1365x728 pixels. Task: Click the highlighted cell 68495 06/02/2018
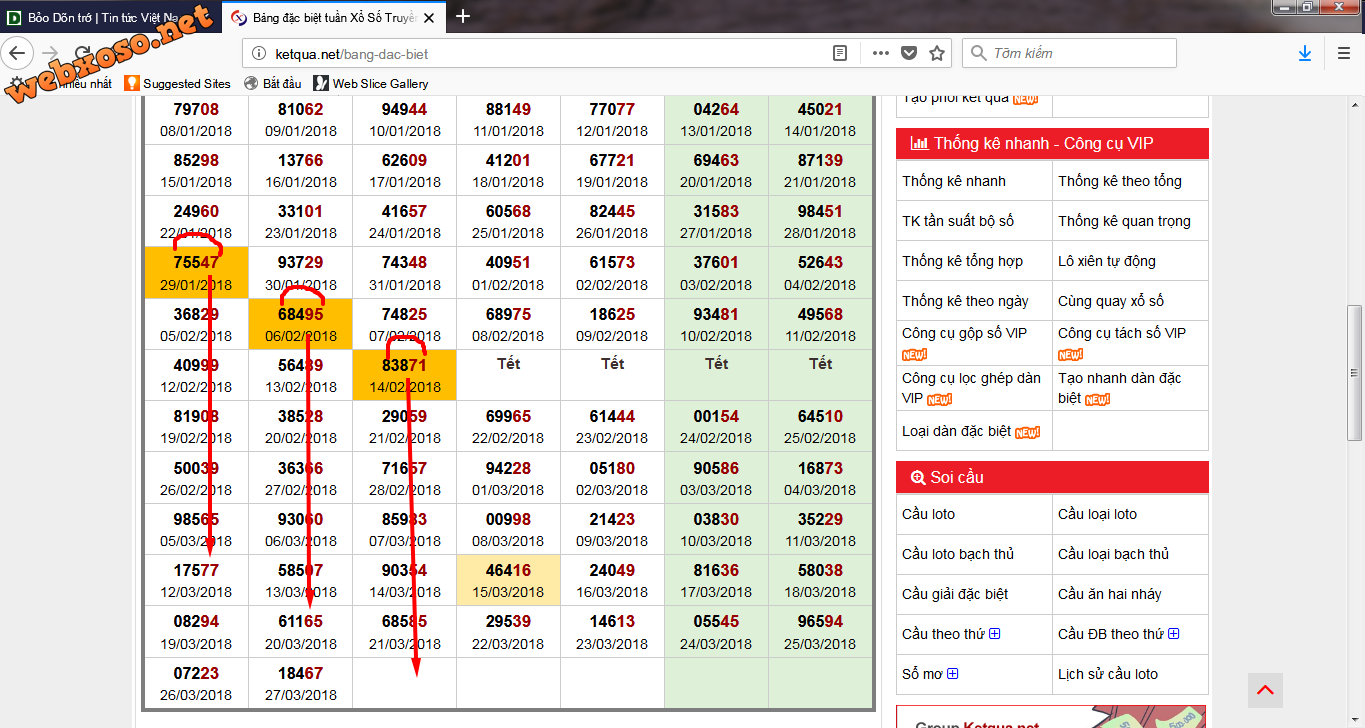click(x=300, y=324)
